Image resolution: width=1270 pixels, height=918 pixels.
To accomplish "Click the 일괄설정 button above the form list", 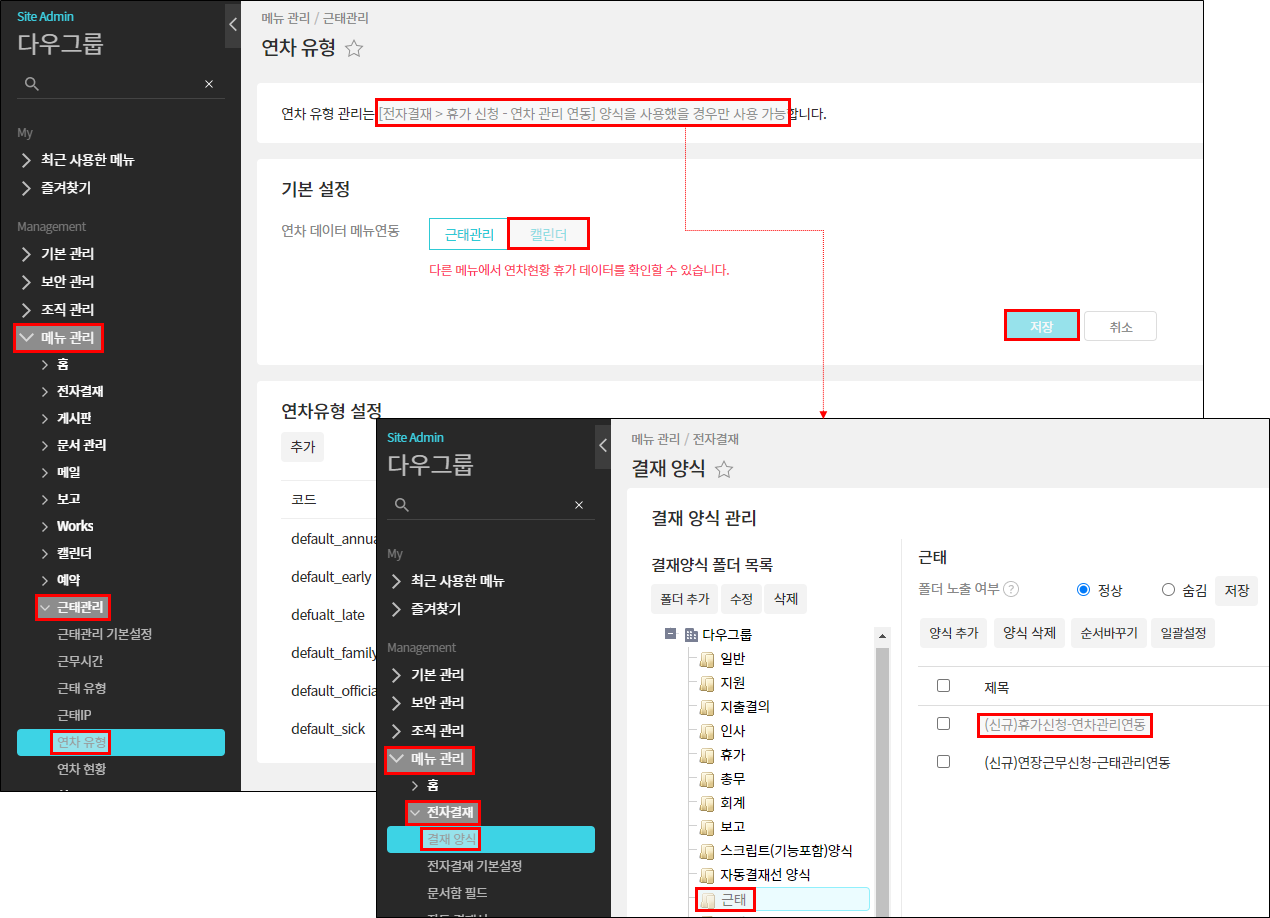I will tap(1182, 633).
